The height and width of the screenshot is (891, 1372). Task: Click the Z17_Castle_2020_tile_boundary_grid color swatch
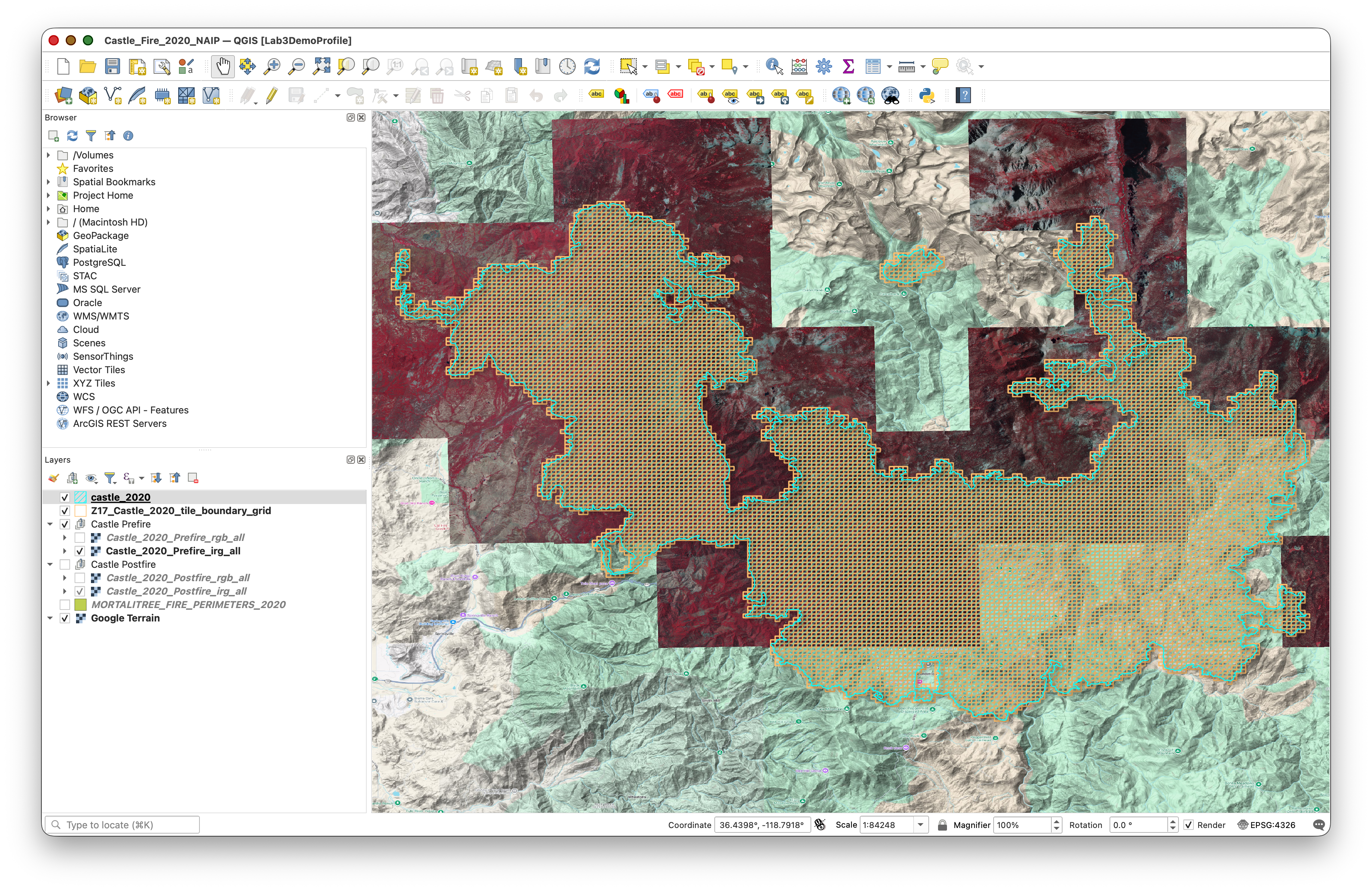click(80, 511)
